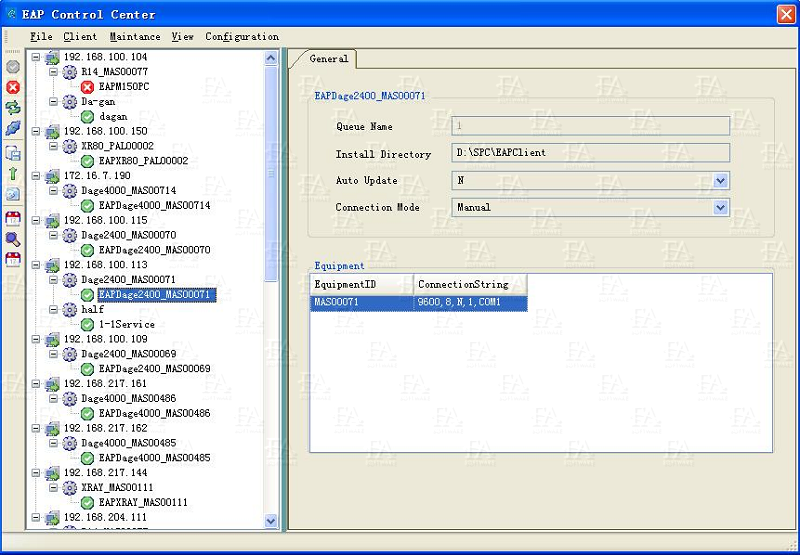Click the grey disabled checkmark toolbar icon
The height and width of the screenshot is (555, 800).
click(13, 67)
